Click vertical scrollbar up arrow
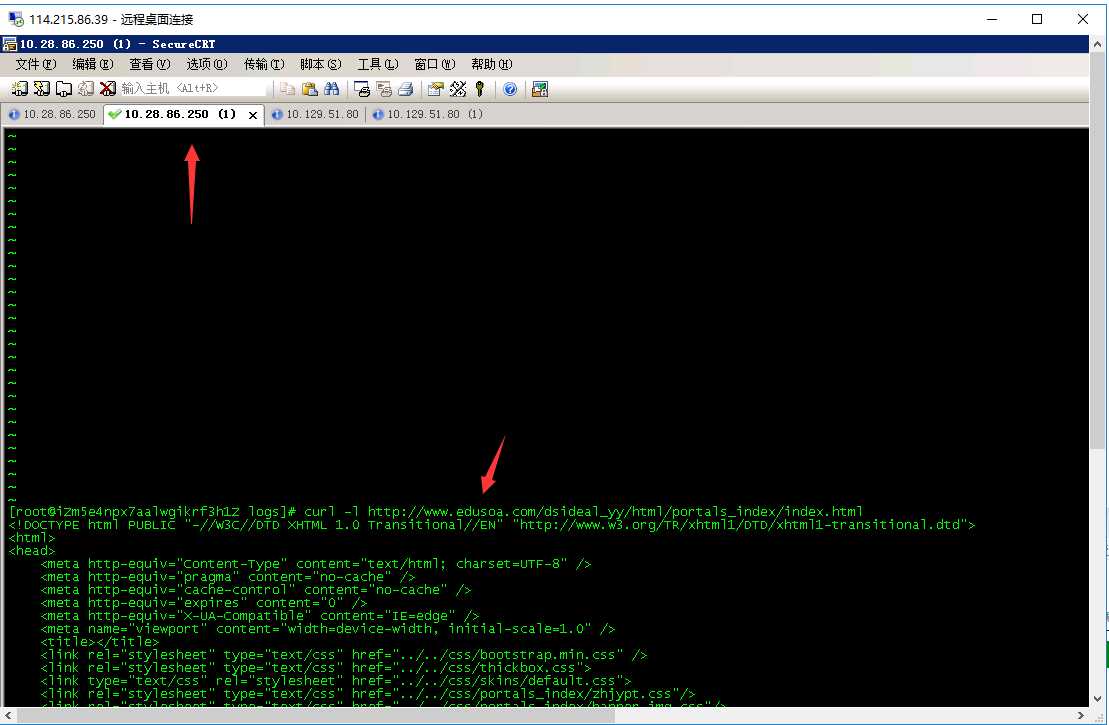Screen dimensions: 1109x725 click(x=1098, y=45)
